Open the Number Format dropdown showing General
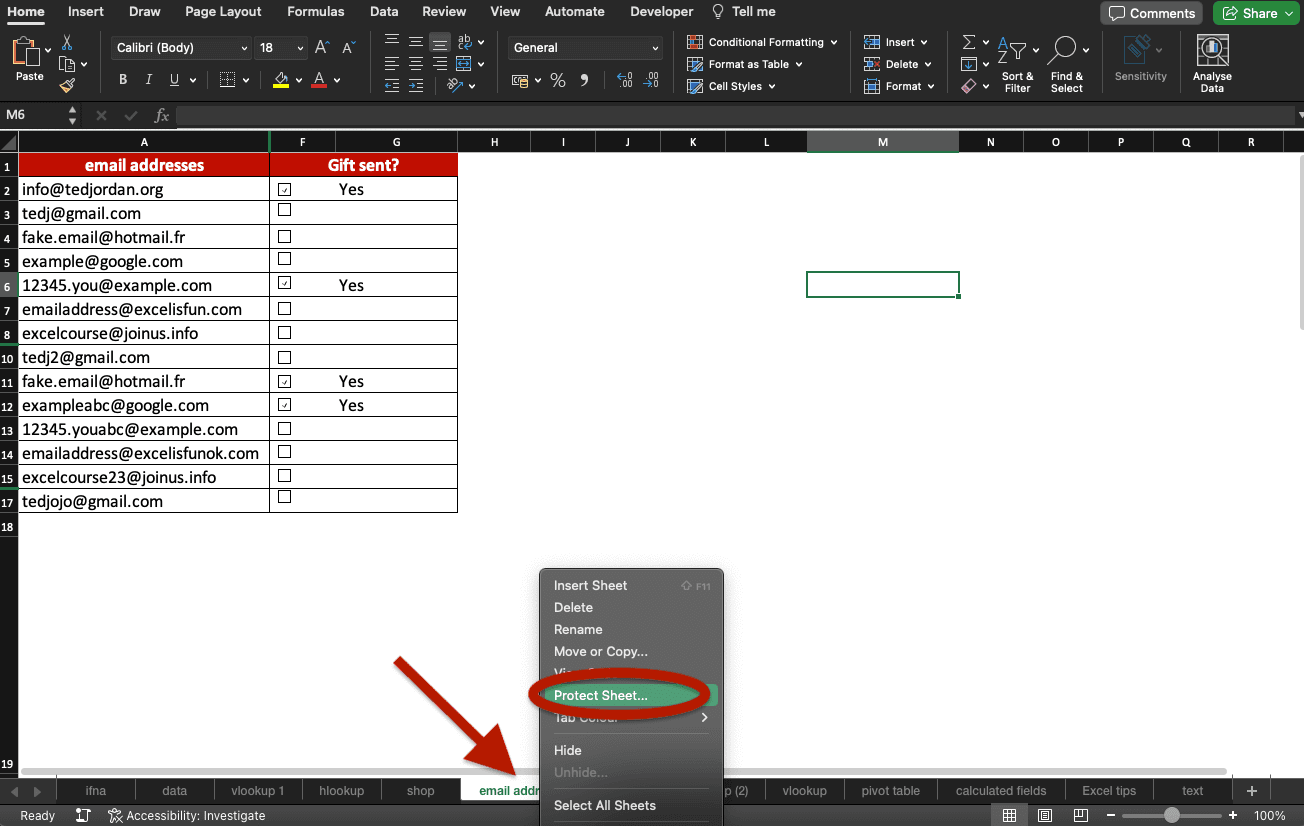Screen dimensions: 1304x826 tap(584, 47)
